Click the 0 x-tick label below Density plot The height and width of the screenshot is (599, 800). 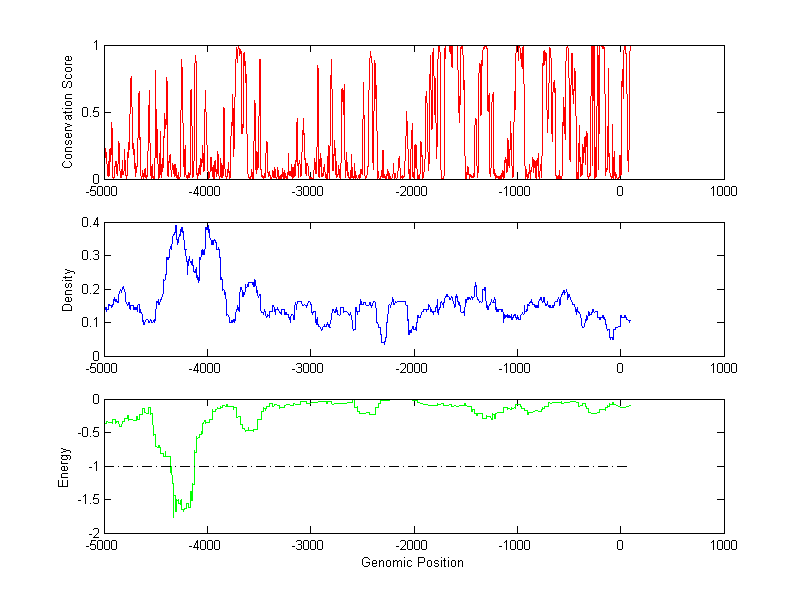click(x=620, y=368)
